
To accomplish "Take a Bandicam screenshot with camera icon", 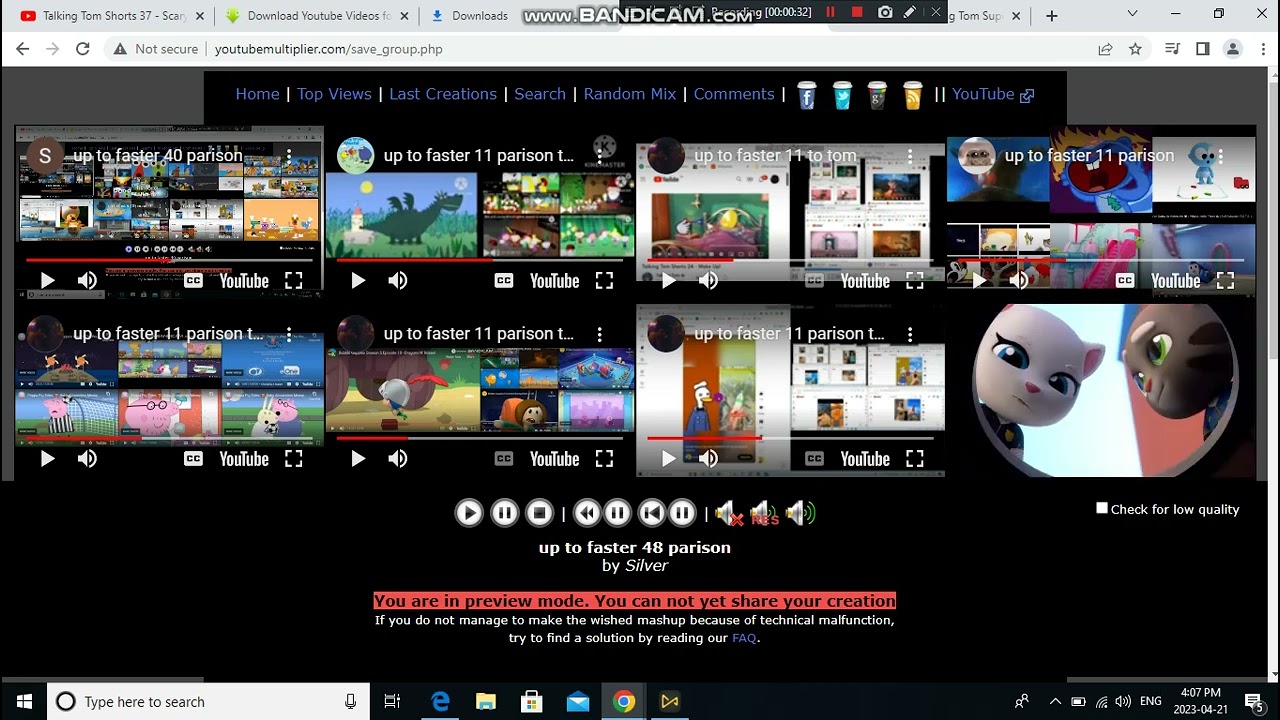I will pos(885,12).
